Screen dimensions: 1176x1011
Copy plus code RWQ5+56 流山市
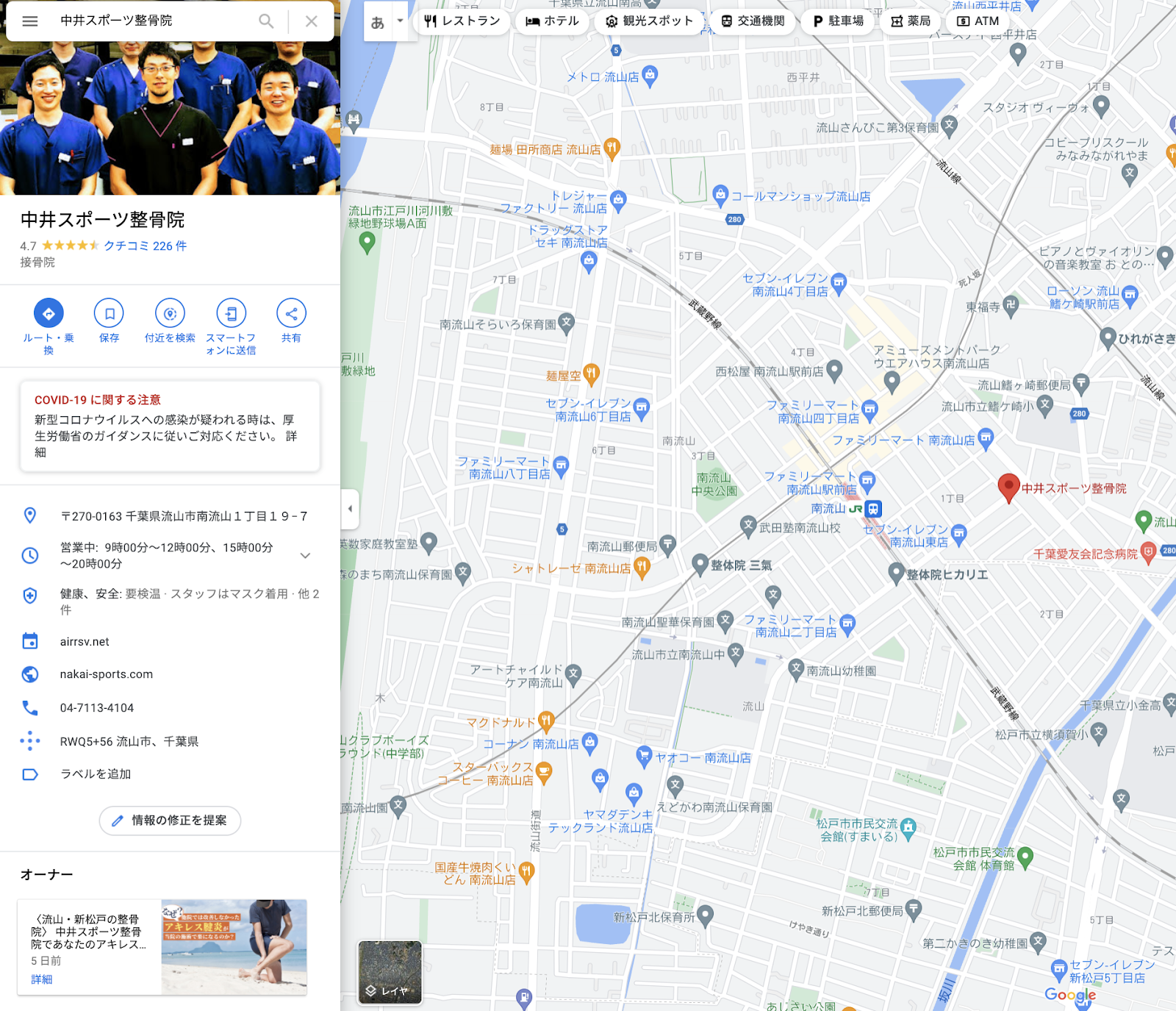[x=129, y=741]
